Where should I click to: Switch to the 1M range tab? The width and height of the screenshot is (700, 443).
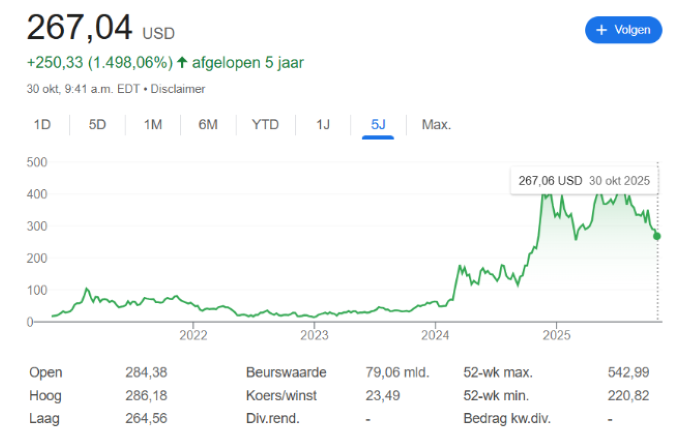153,125
